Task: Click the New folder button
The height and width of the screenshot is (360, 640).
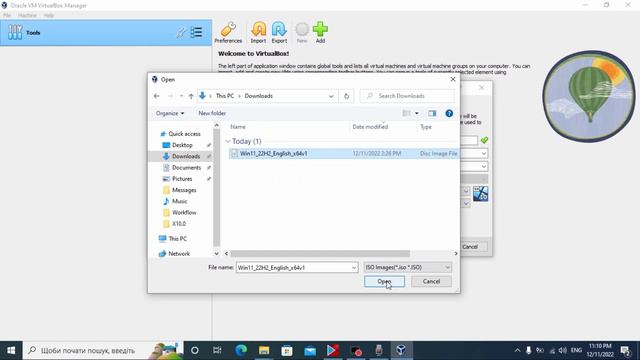Action: pos(212,113)
